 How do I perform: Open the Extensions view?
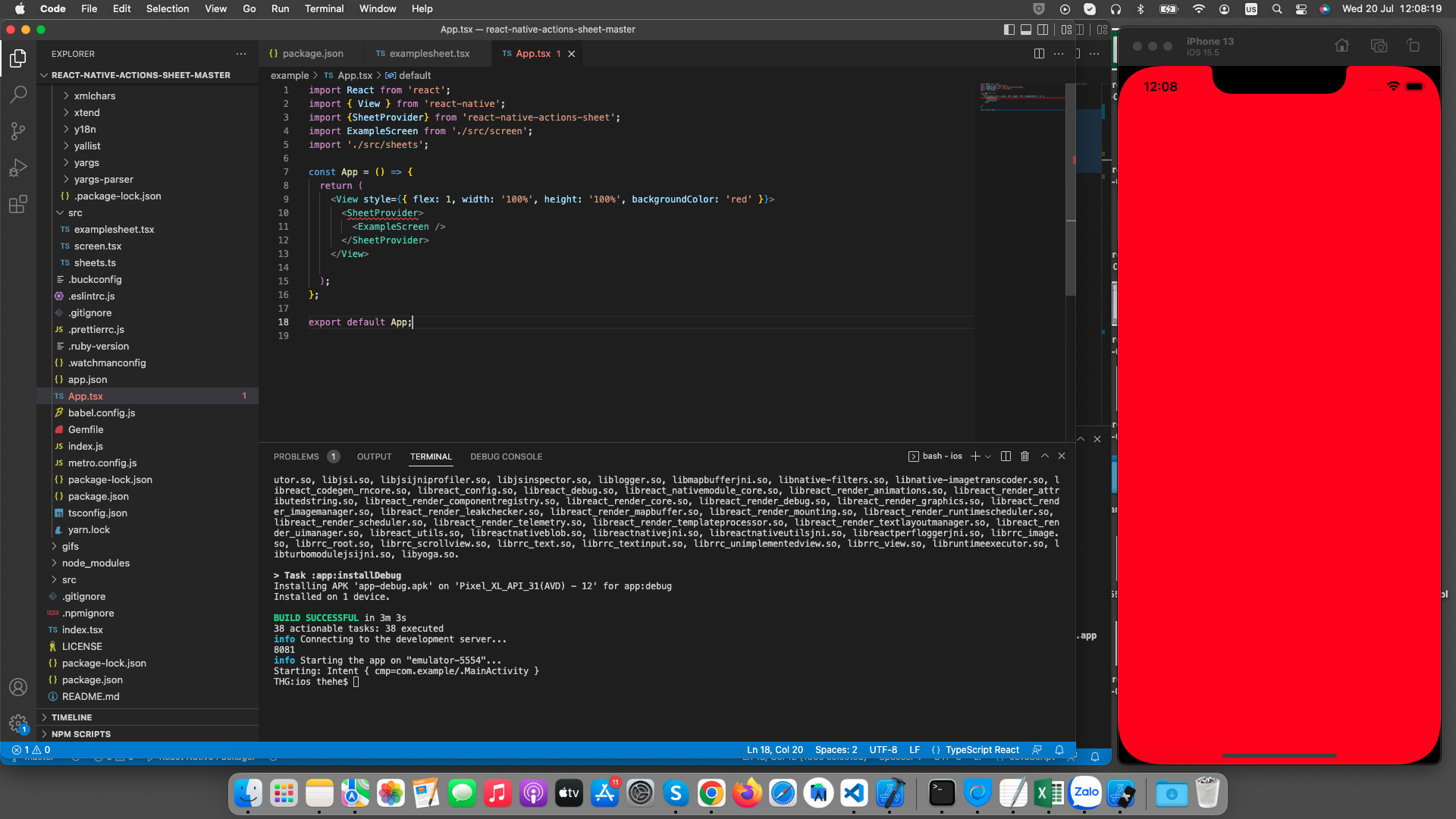(x=18, y=204)
